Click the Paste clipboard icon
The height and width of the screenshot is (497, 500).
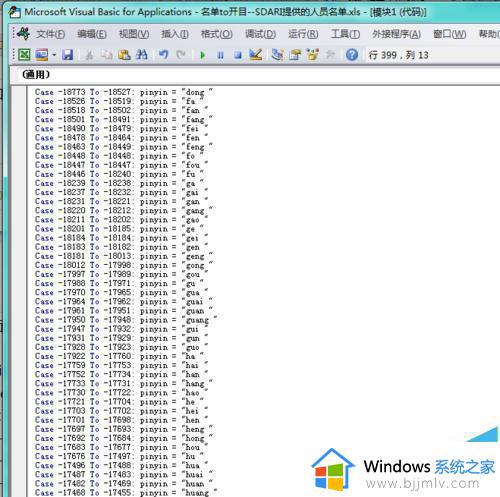coord(124,55)
